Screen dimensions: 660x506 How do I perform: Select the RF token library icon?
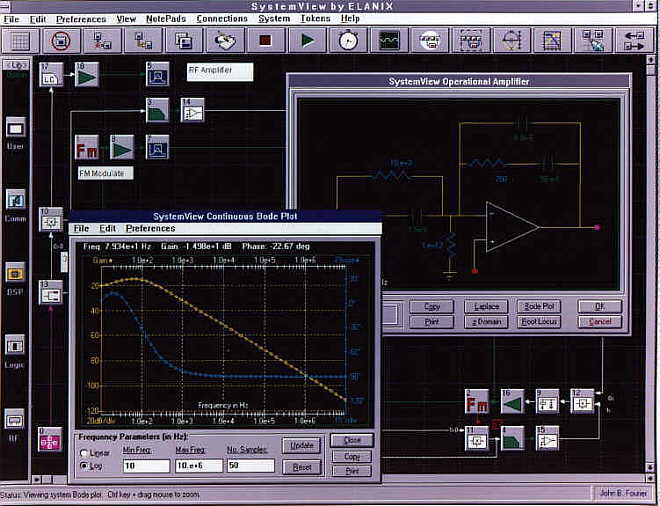[15, 420]
